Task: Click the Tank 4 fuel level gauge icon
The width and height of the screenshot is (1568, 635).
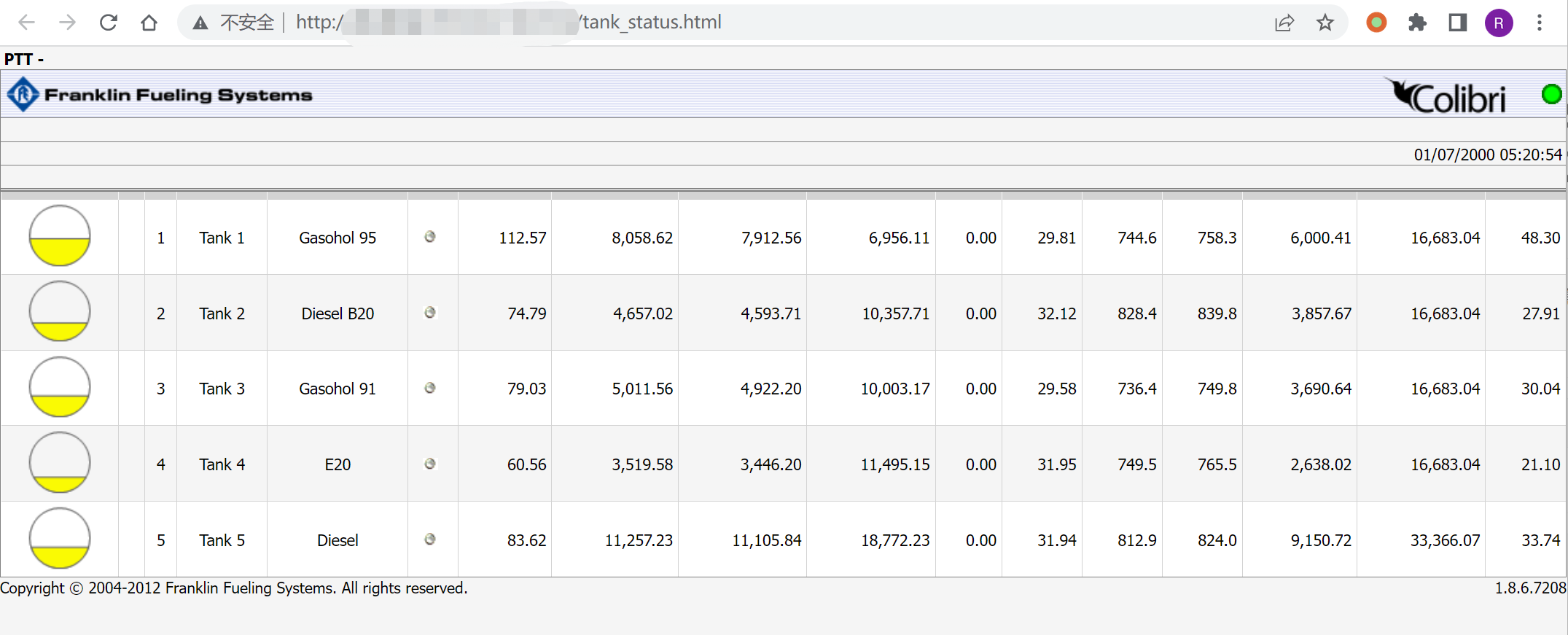Action: click(60, 463)
